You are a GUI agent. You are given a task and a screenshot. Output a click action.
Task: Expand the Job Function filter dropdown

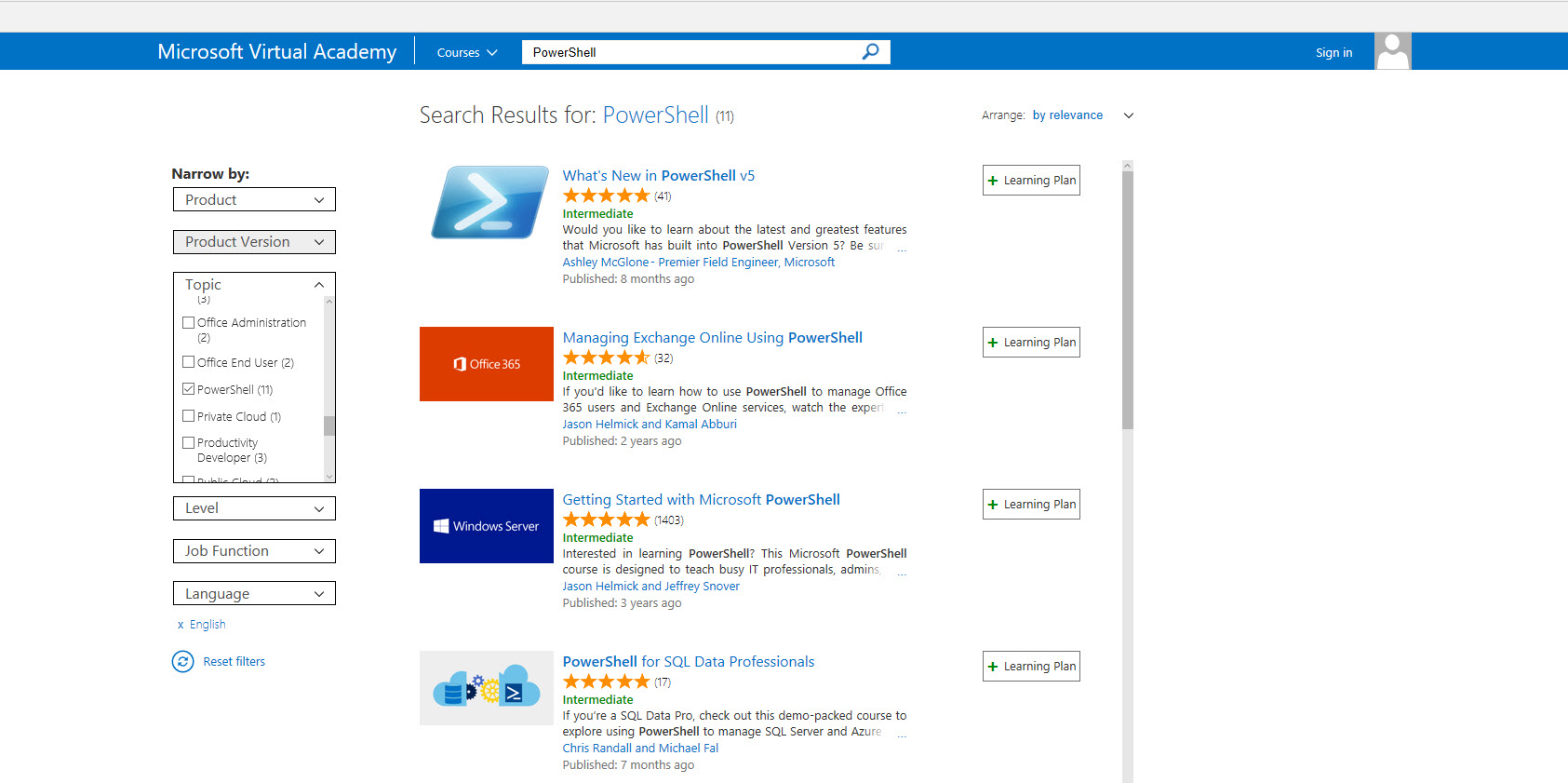pyautogui.click(x=254, y=551)
